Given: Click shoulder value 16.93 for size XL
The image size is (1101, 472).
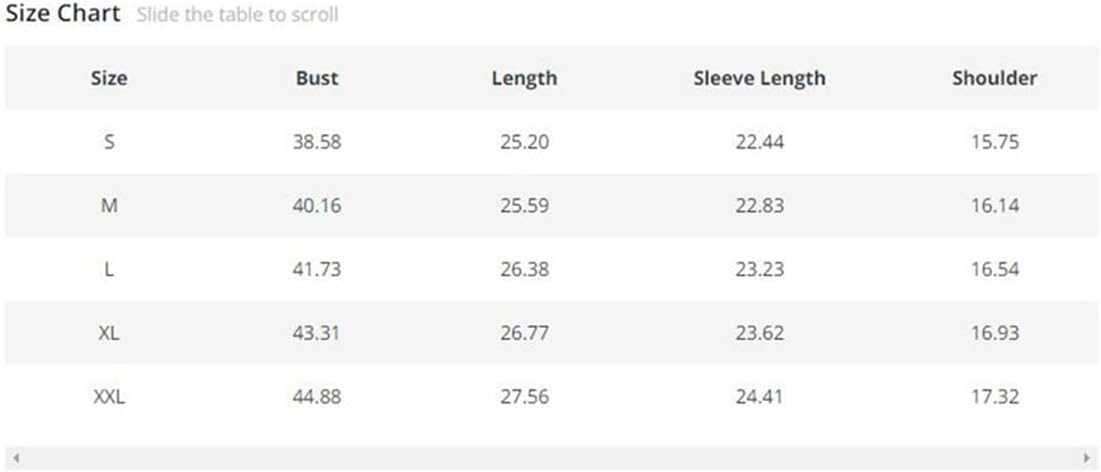Looking at the screenshot, I should coord(994,333).
